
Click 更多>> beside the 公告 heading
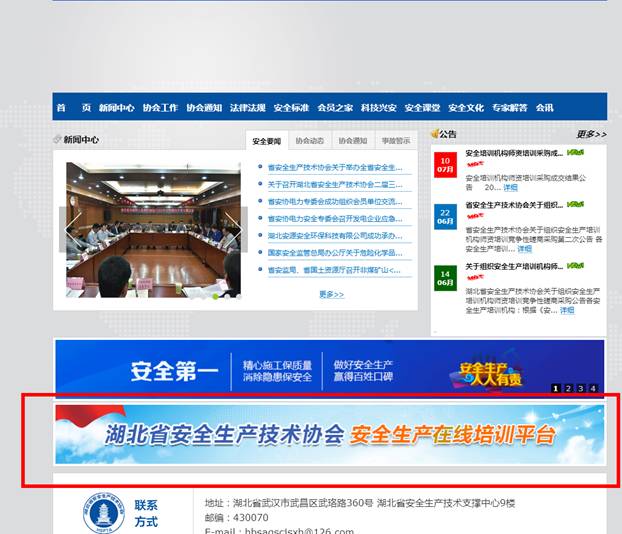pyautogui.click(x=591, y=134)
